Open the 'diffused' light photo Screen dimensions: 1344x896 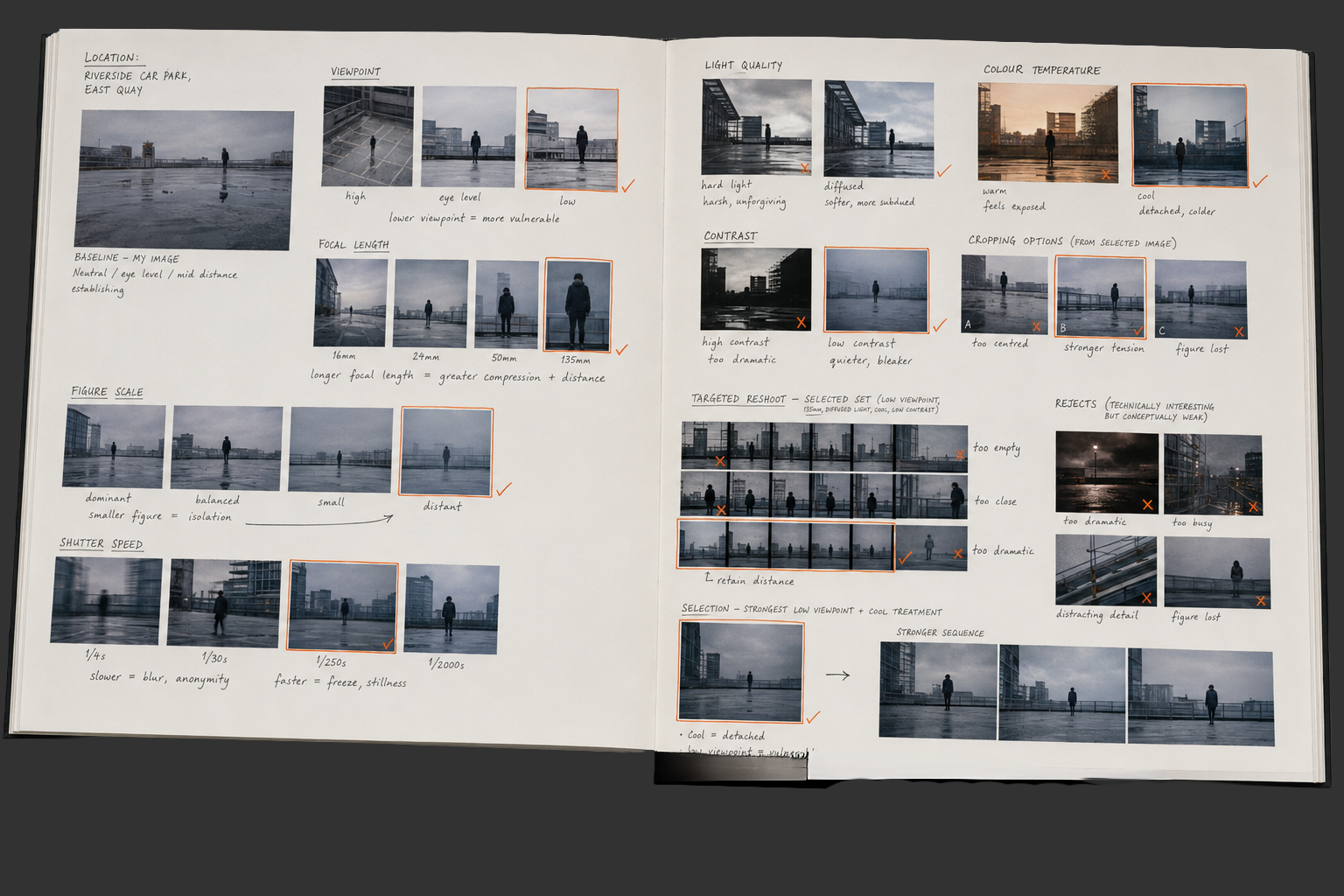point(878,129)
